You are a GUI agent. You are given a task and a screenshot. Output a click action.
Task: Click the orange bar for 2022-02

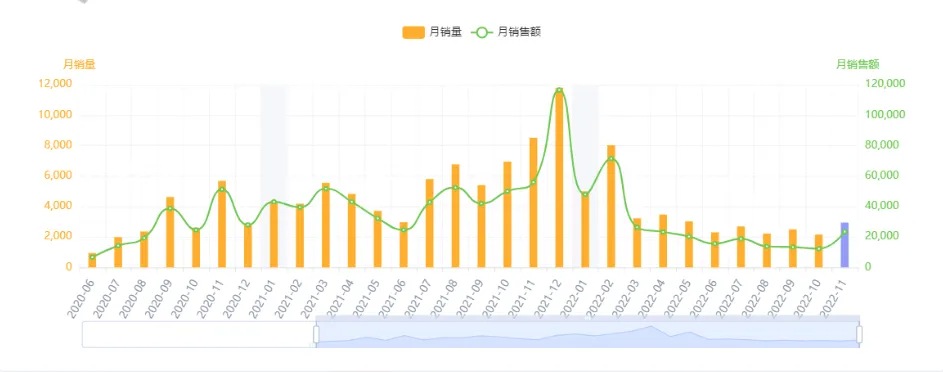coord(611,206)
